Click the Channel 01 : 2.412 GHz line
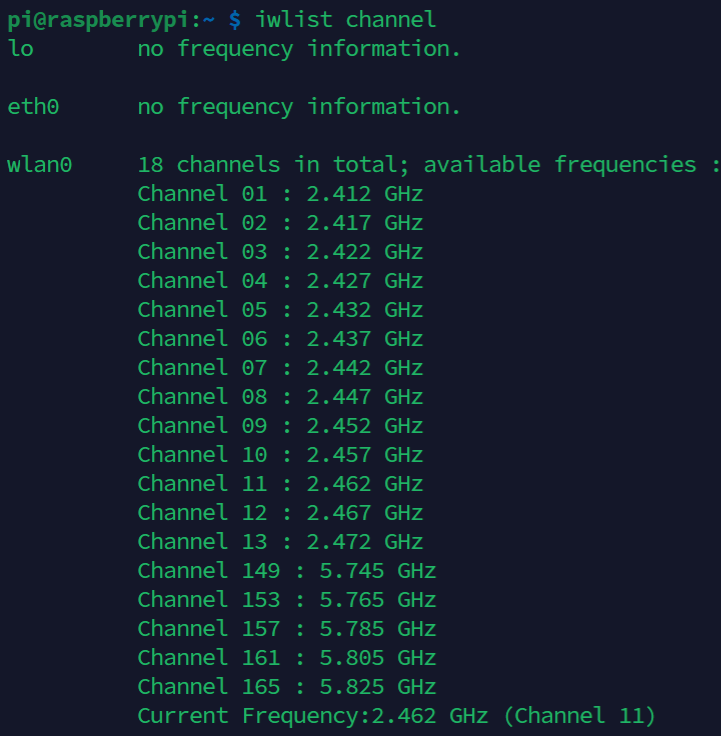Image resolution: width=721 pixels, height=736 pixels. [280, 194]
